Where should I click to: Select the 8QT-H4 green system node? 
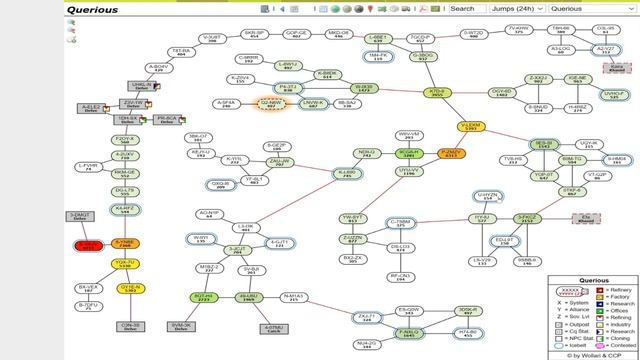pos(204,297)
